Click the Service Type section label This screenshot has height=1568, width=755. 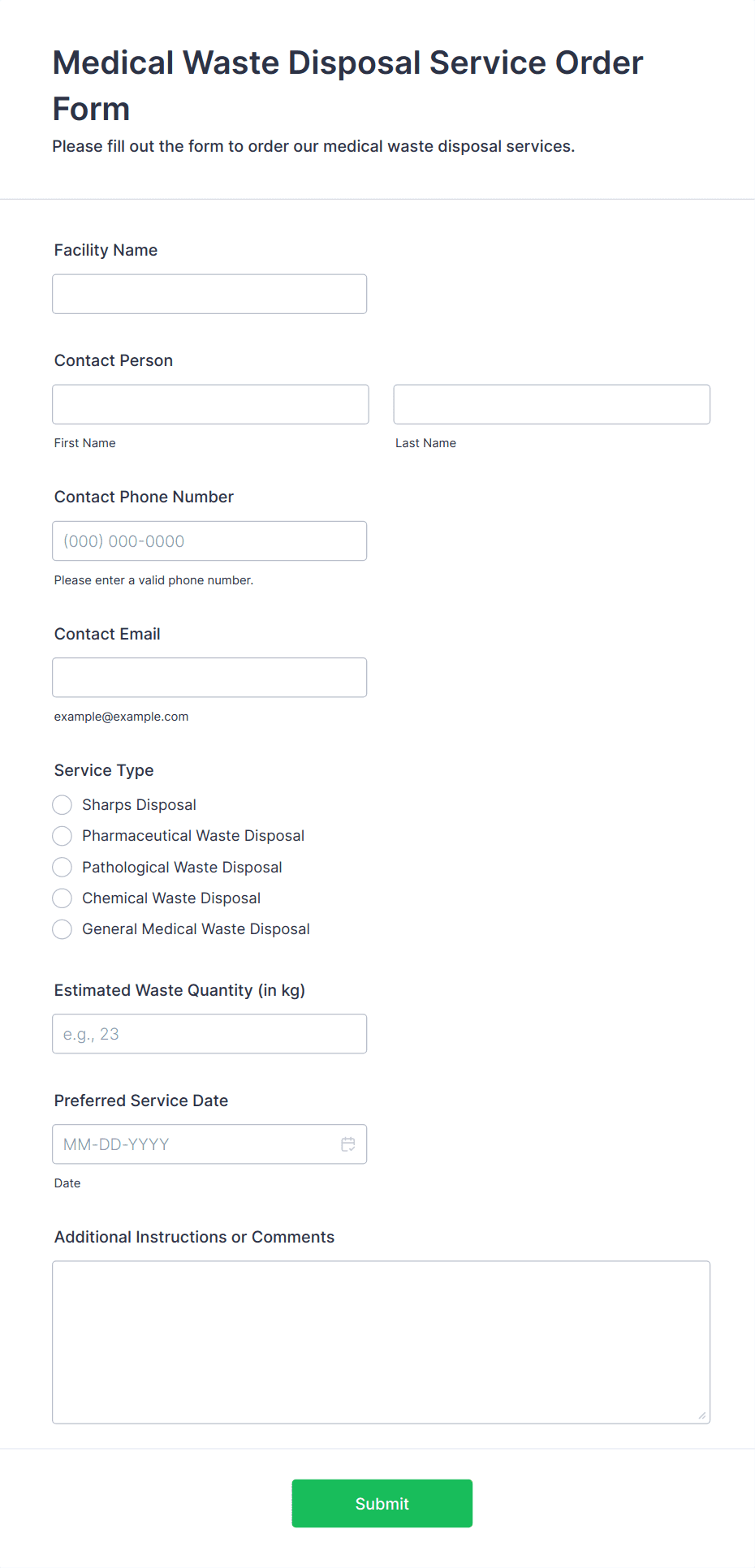click(x=104, y=770)
